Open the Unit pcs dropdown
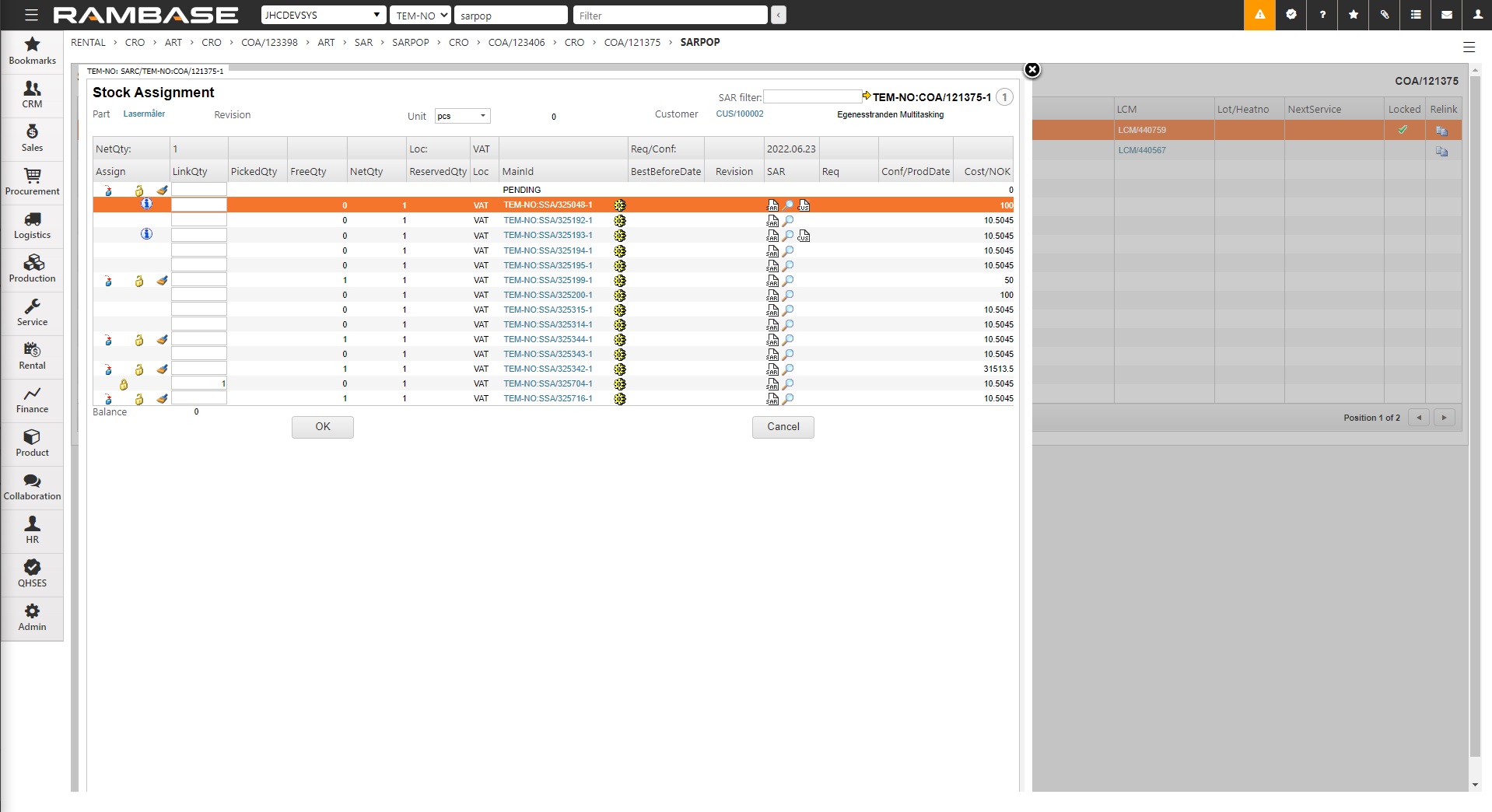 click(462, 116)
